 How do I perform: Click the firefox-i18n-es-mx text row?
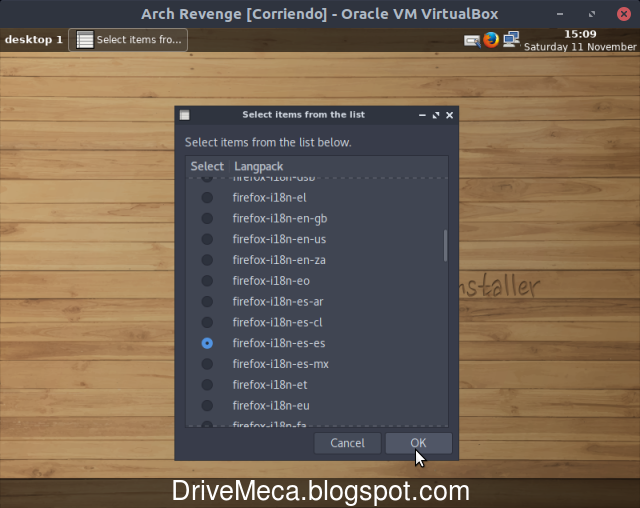[x=280, y=364]
